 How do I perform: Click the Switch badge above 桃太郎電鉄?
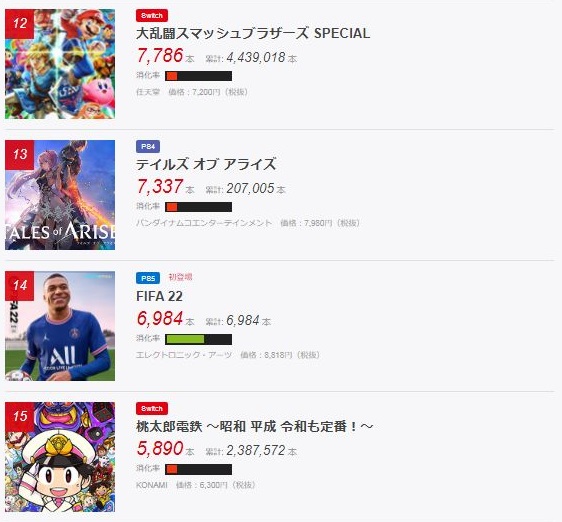tap(152, 408)
